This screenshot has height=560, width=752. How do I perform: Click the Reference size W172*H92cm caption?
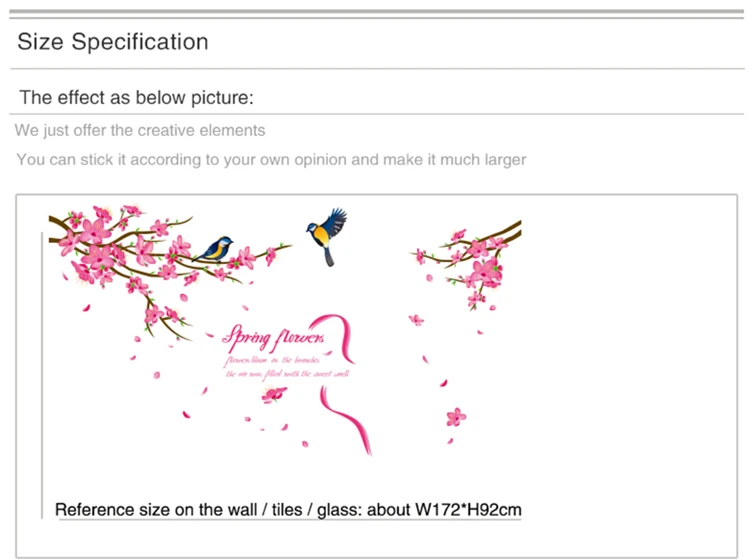(x=288, y=509)
